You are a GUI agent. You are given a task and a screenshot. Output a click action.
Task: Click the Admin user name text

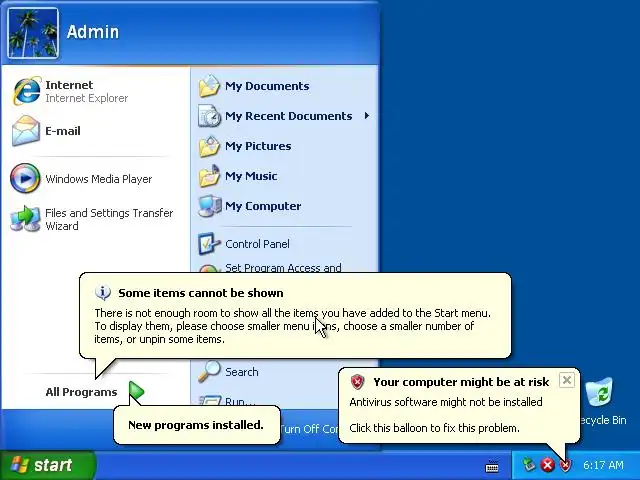tap(93, 32)
